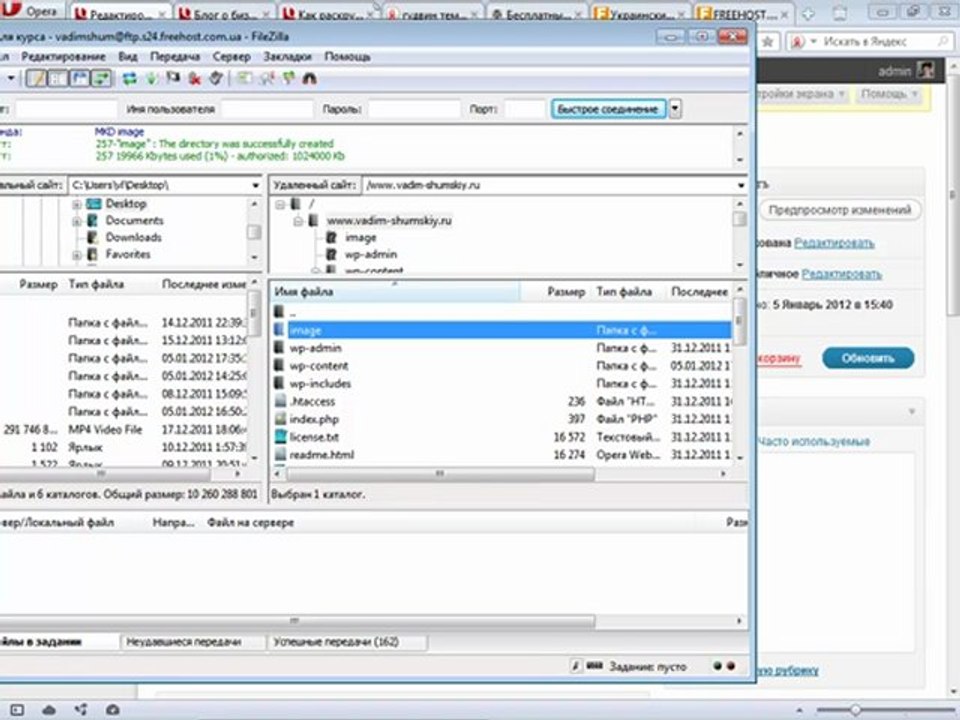Toggle the message log display button
Viewport: 960px width, 720px height.
tap(36, 78)
